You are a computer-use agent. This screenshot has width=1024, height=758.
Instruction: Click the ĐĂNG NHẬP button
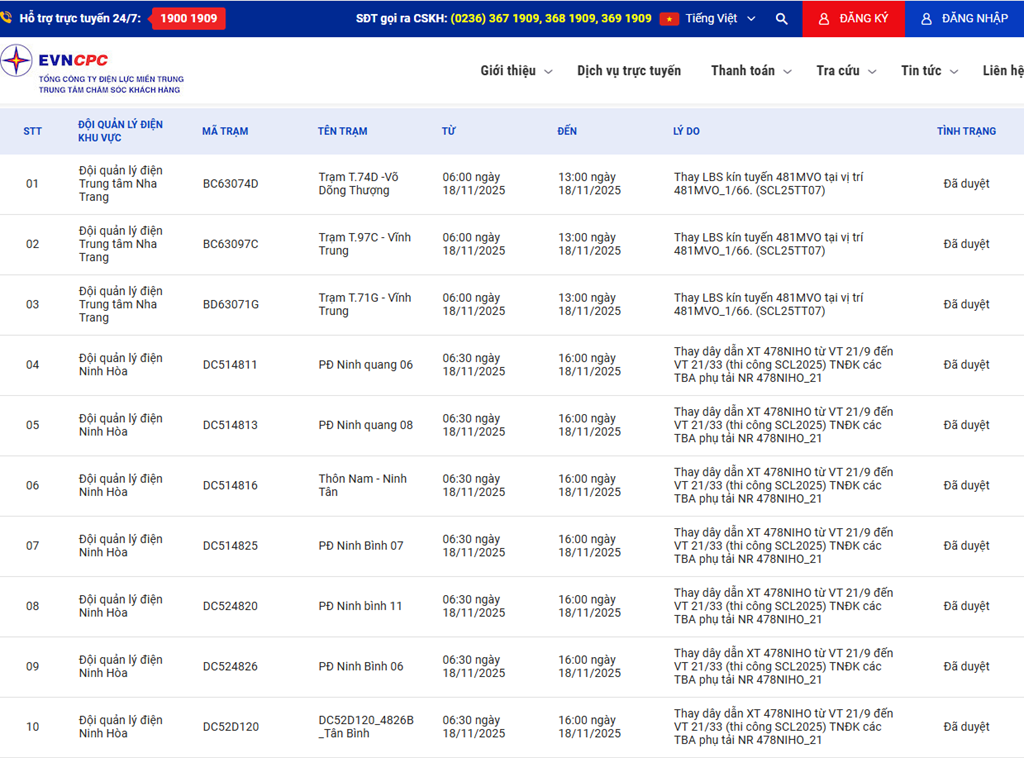point(964,19)
